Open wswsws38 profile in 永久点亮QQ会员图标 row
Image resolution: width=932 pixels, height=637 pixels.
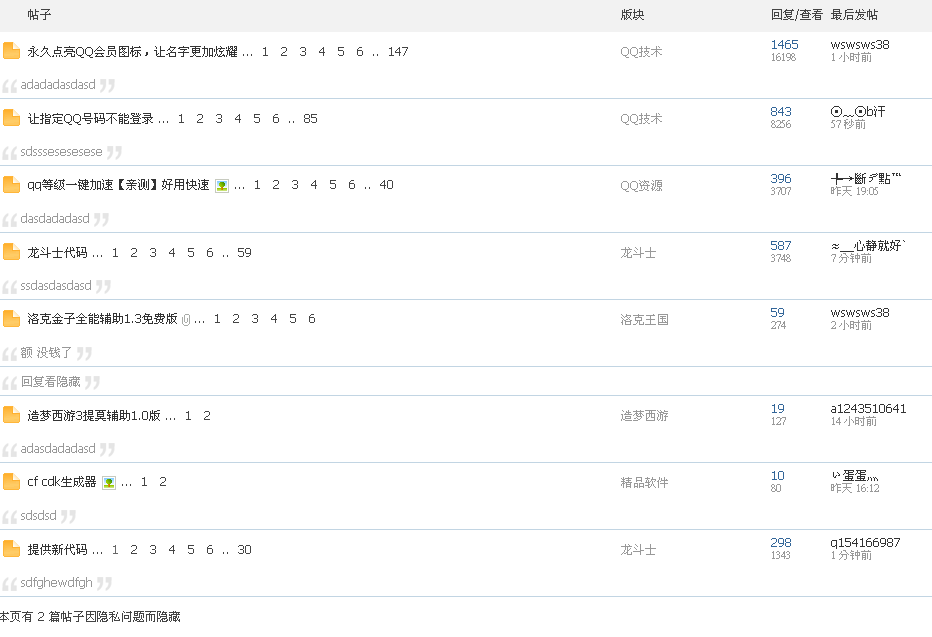coord(860,45)
